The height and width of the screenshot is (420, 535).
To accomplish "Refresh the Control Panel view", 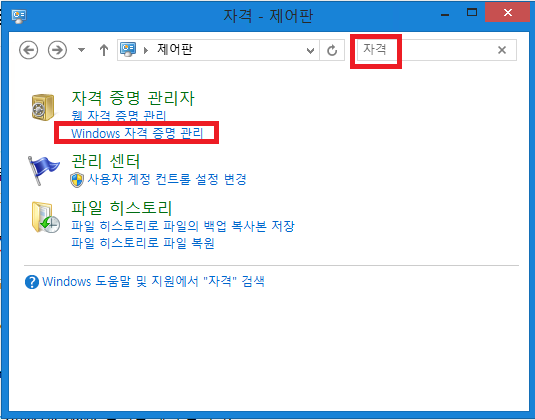I will click(332, 50).
